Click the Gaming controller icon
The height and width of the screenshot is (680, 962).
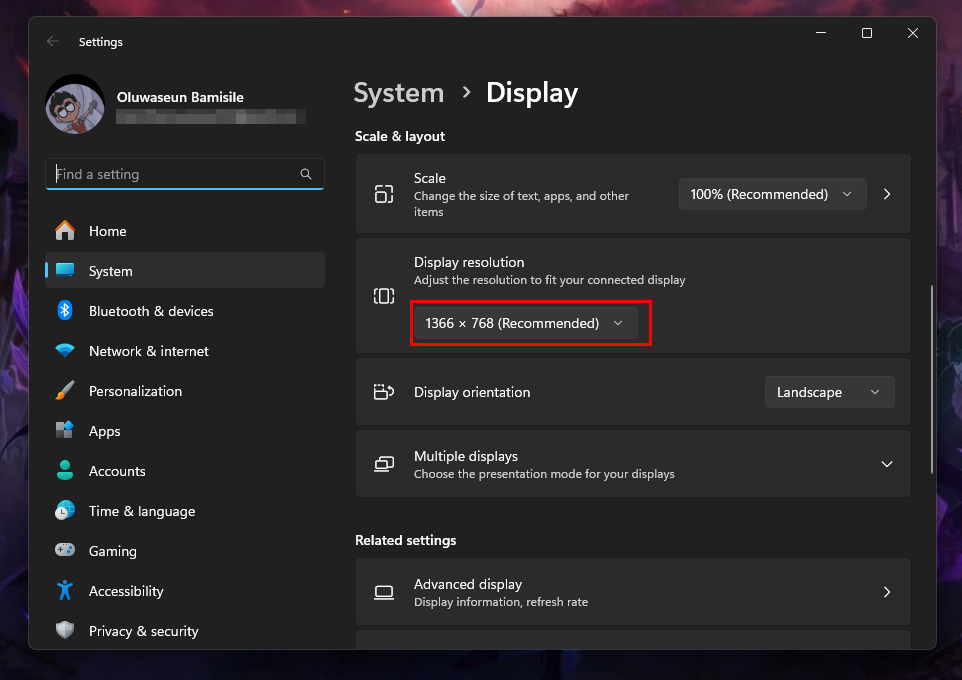[65, 551]
